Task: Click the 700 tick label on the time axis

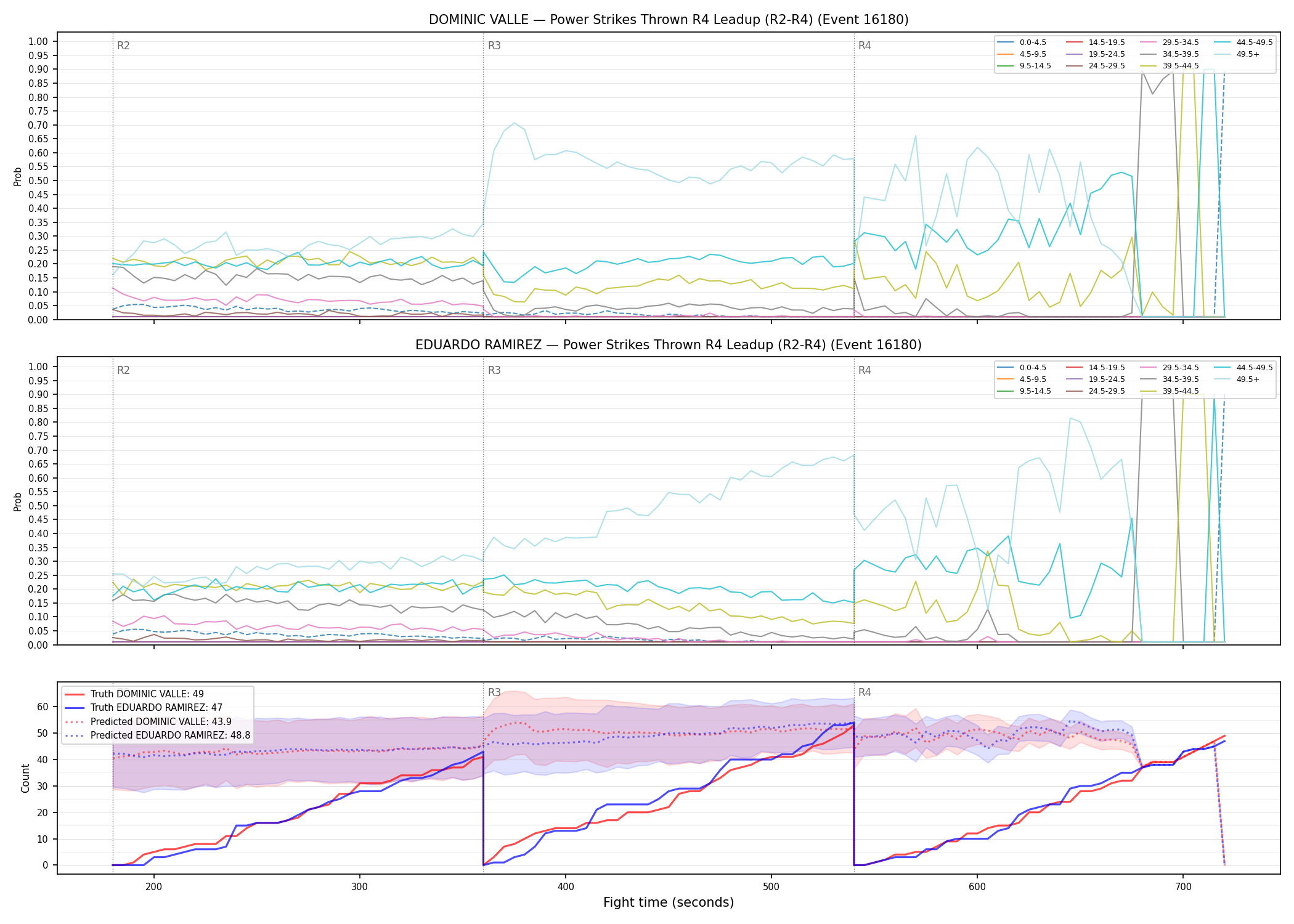Action: (1182, 886)
